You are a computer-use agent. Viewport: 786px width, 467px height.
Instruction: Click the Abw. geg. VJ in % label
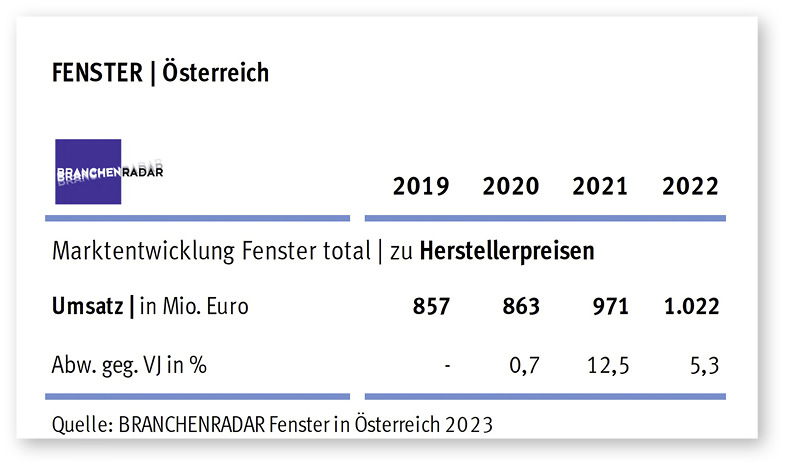129,364
